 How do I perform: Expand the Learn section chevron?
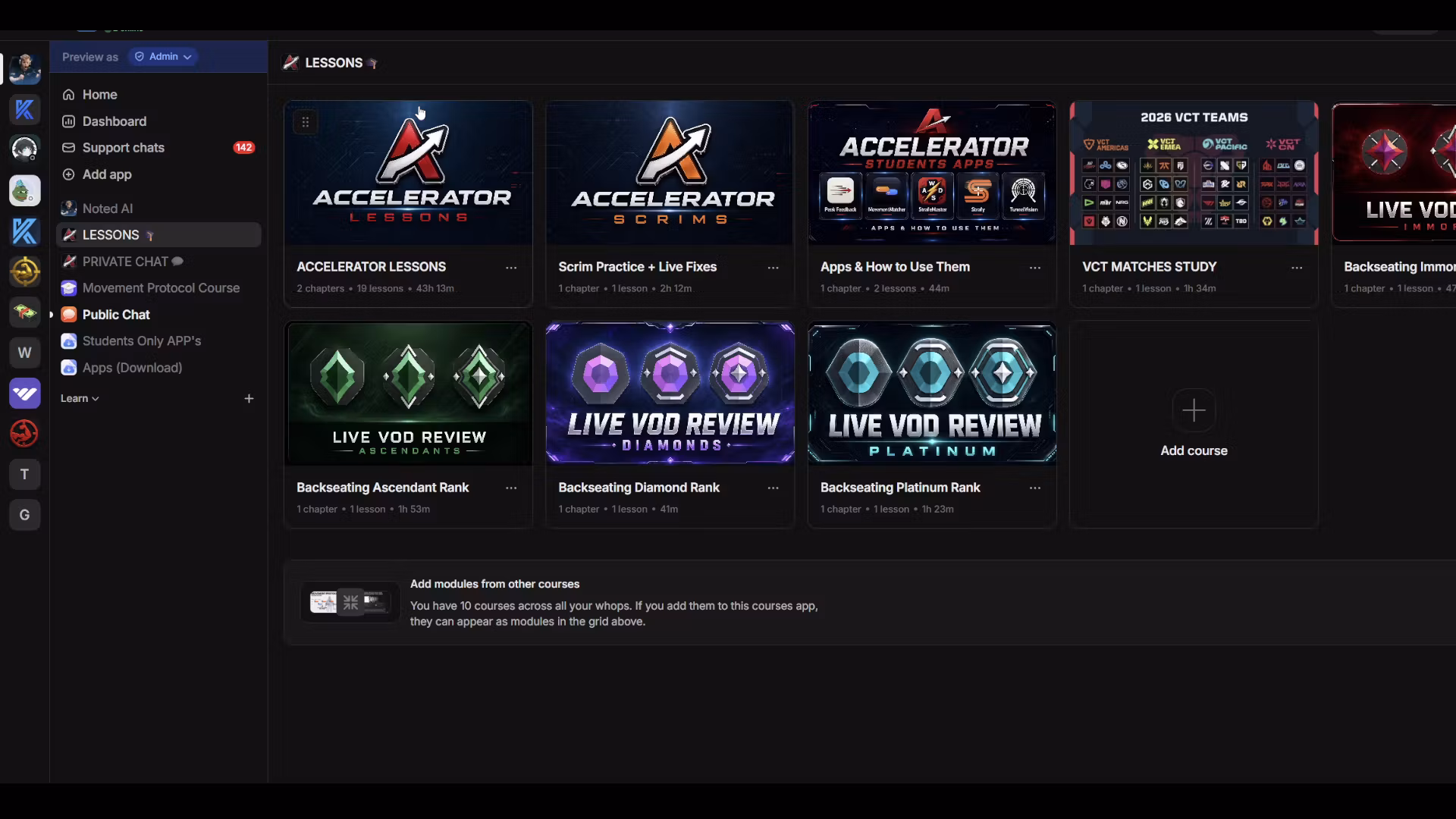[96, 399]
